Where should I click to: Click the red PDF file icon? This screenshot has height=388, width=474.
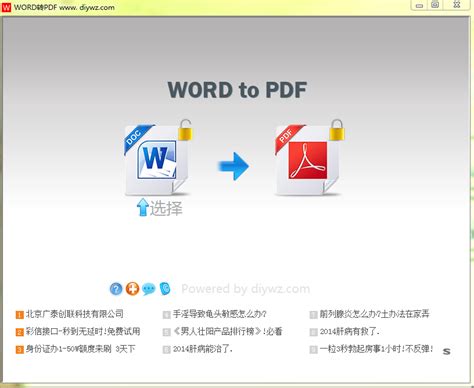coord(307,160)
